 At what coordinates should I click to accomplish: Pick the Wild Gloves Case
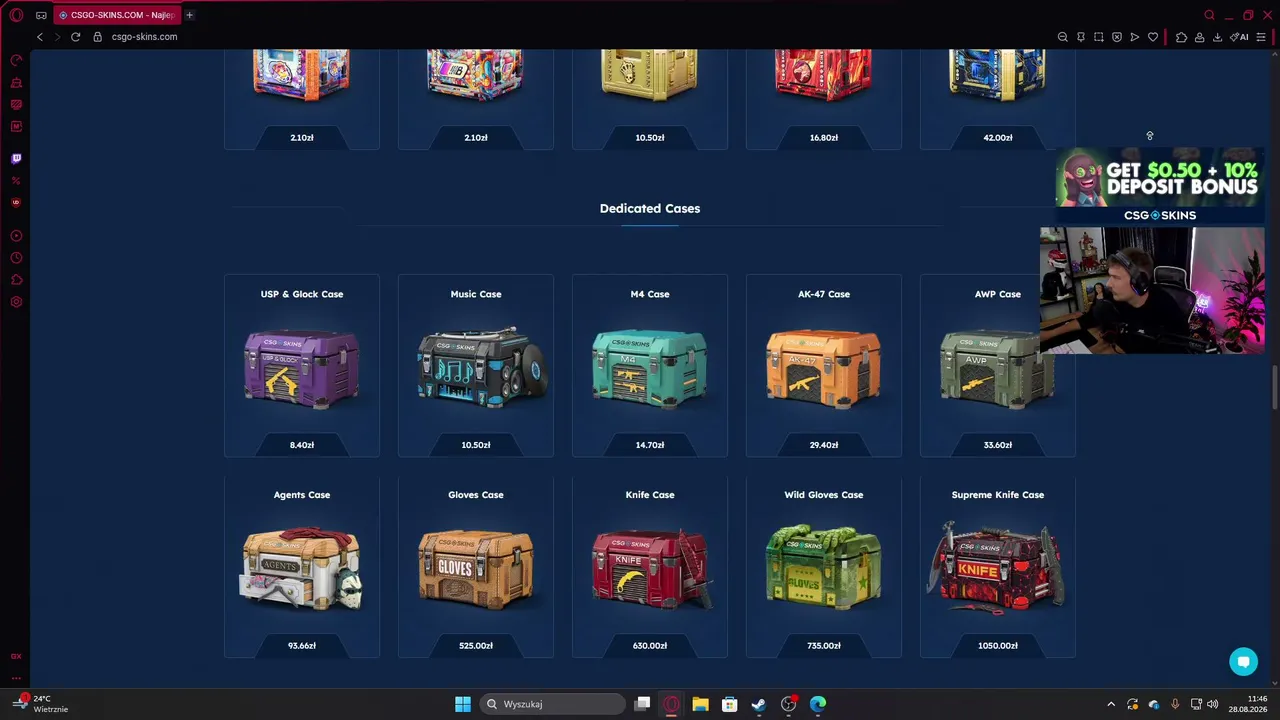tap(824, 566)
